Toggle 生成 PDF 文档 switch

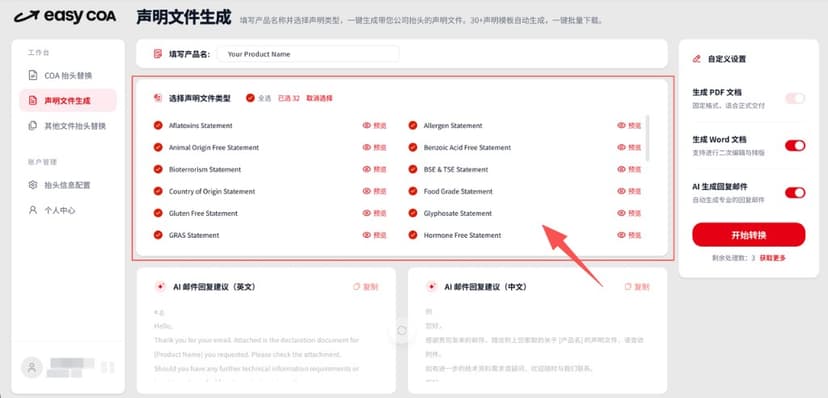coord(795,98)
